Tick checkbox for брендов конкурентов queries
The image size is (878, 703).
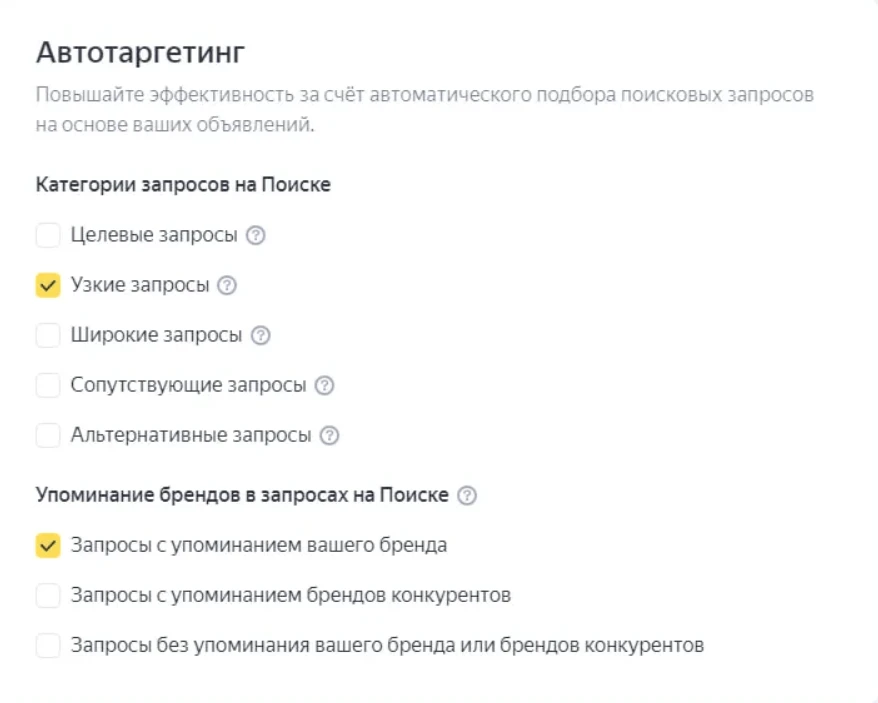48,595
